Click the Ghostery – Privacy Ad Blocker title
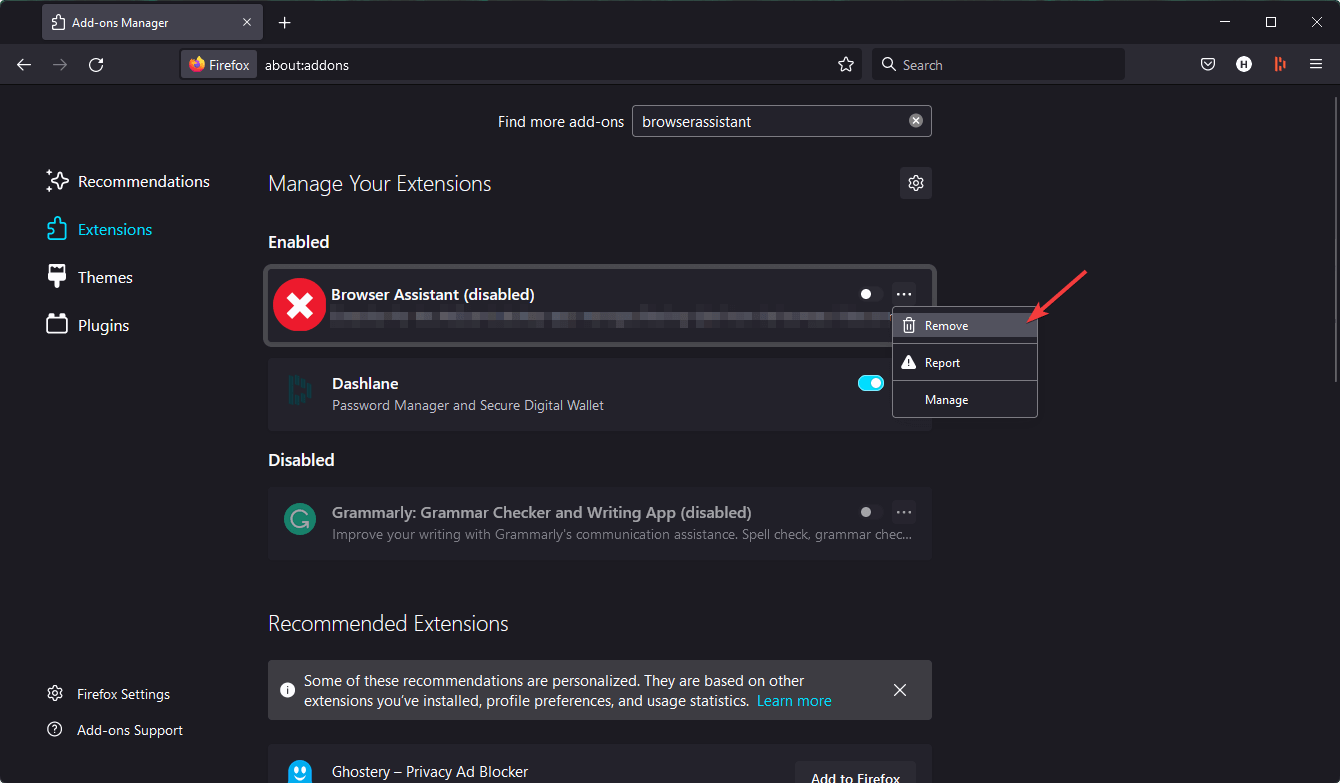Viewport: 1340px width, 783px height. 430,771
